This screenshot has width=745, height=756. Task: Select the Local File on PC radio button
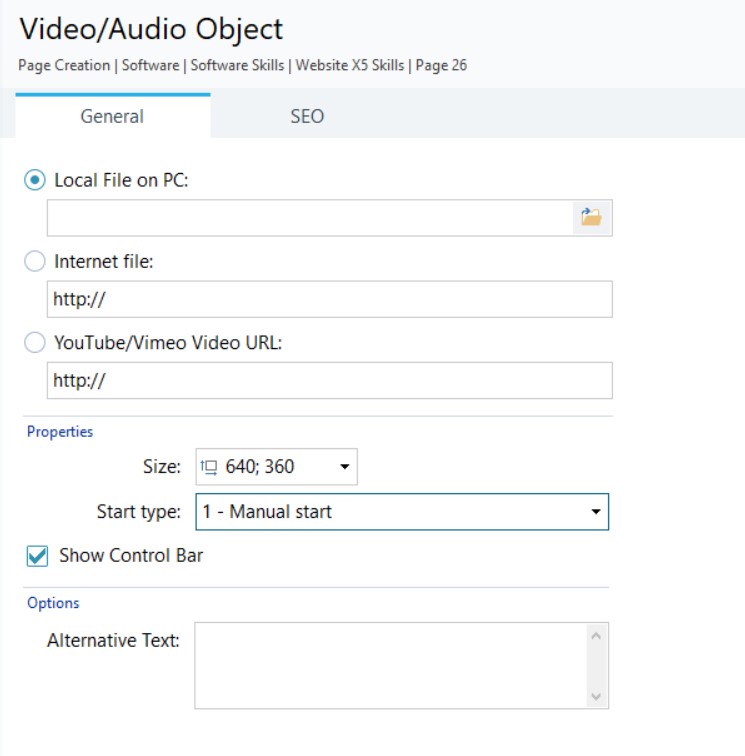35,180
